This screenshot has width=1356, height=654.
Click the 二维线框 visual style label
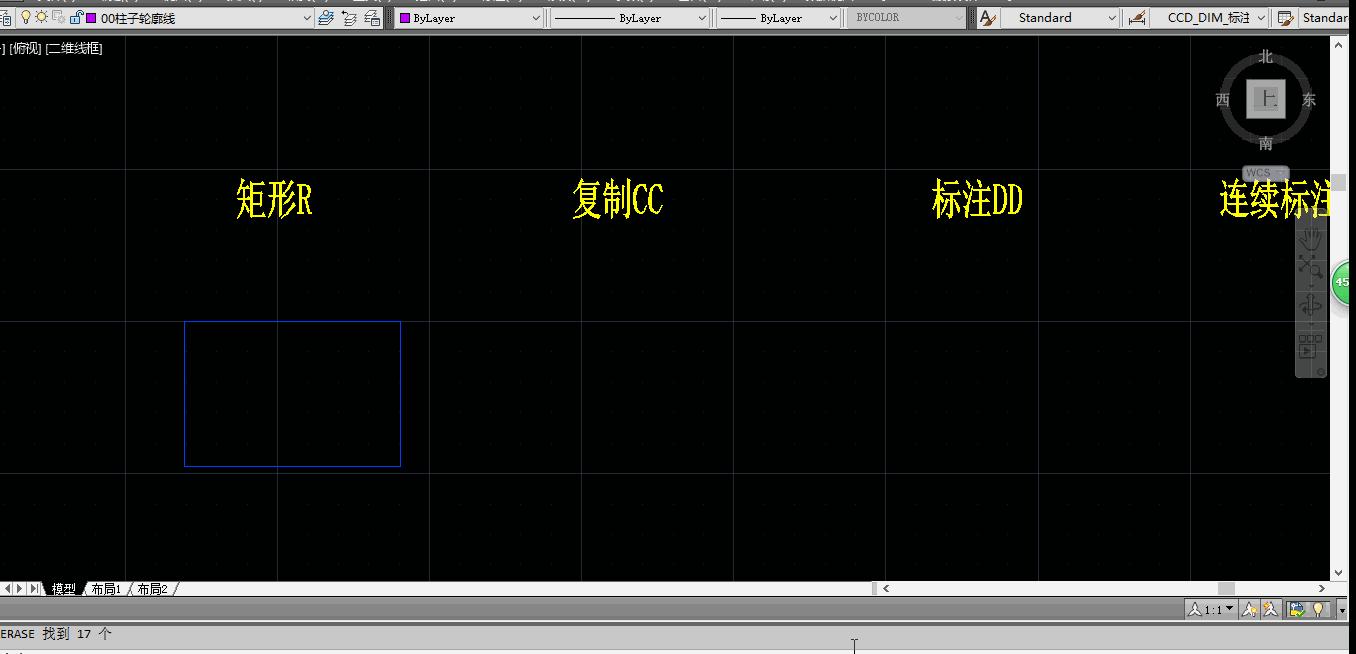[74, 48]
